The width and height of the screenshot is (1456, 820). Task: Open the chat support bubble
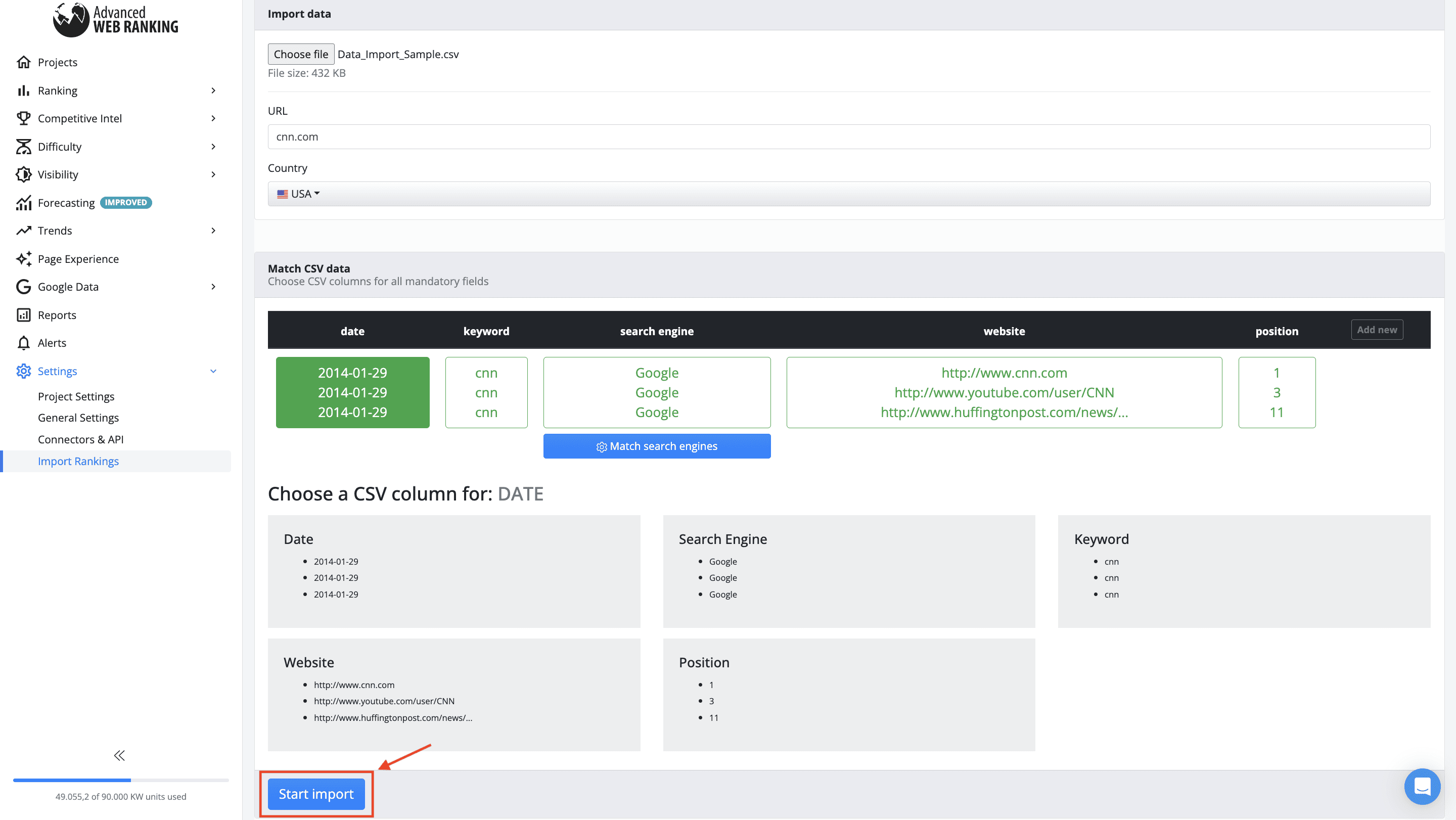pyautogui.click(x=1422, y=786)
